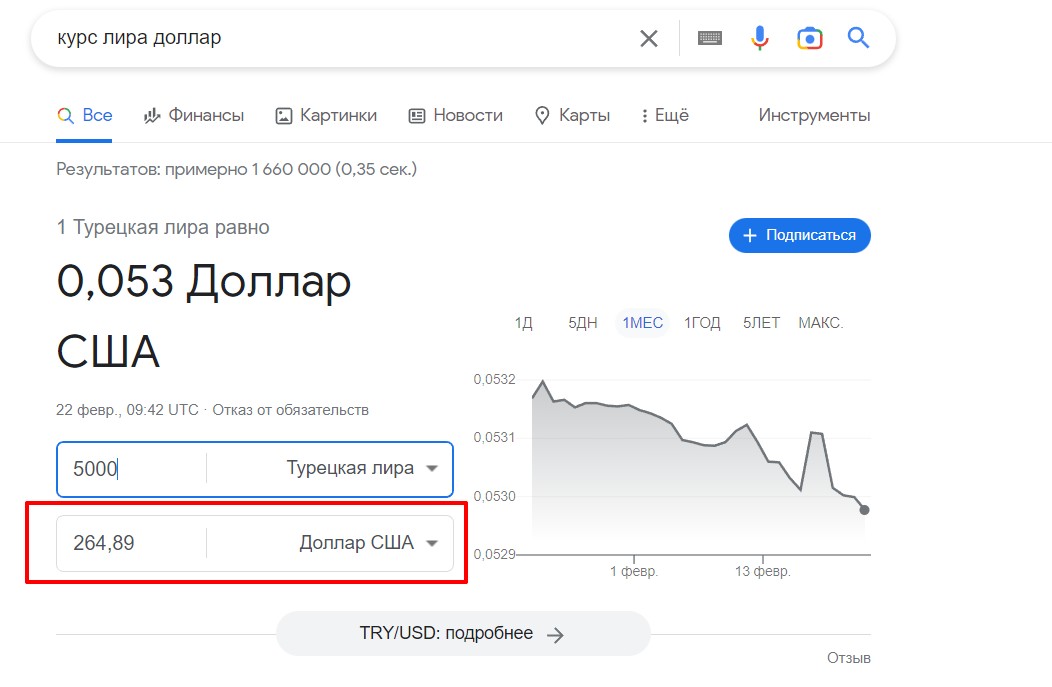Click the 264,89 dollar amount field

130,544
